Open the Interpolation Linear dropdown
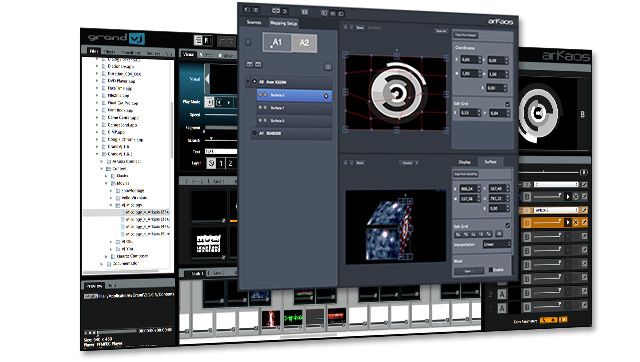The image size is (640, 362). click(496, 244)
